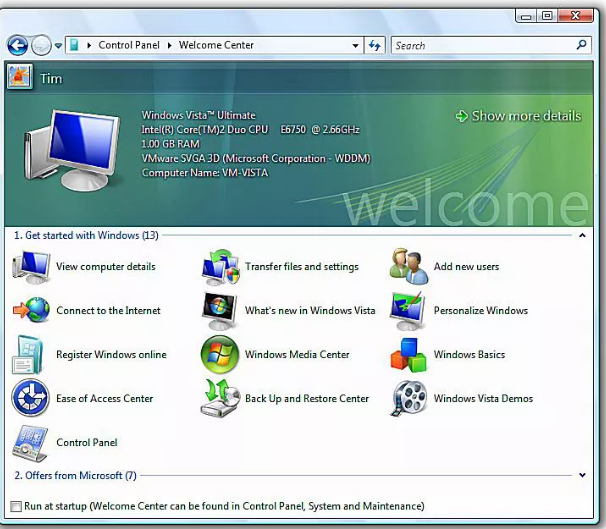Click Show more details link
This screenshot has height=529, width=606.
518,116
